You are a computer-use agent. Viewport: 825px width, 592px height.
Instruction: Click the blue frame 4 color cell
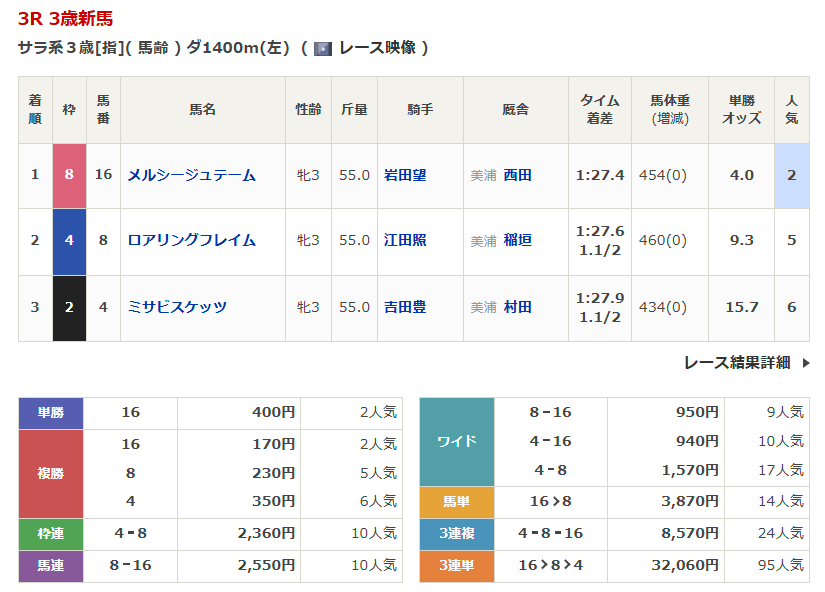(69, 240)
